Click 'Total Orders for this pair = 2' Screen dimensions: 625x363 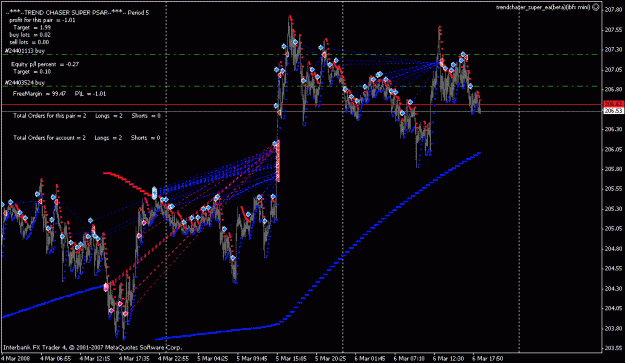pos(50,116)
